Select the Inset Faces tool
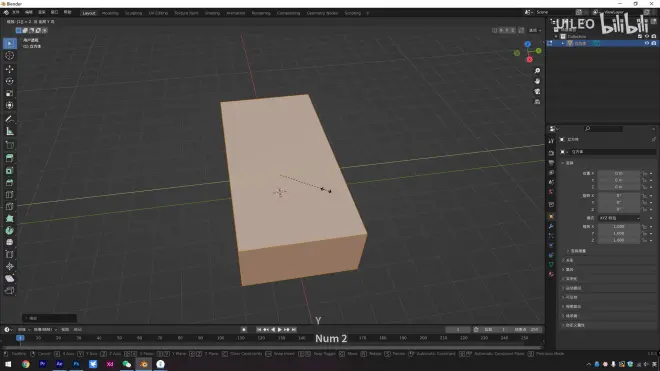This screenshot has height=371, width=660. tap(10, 171)
